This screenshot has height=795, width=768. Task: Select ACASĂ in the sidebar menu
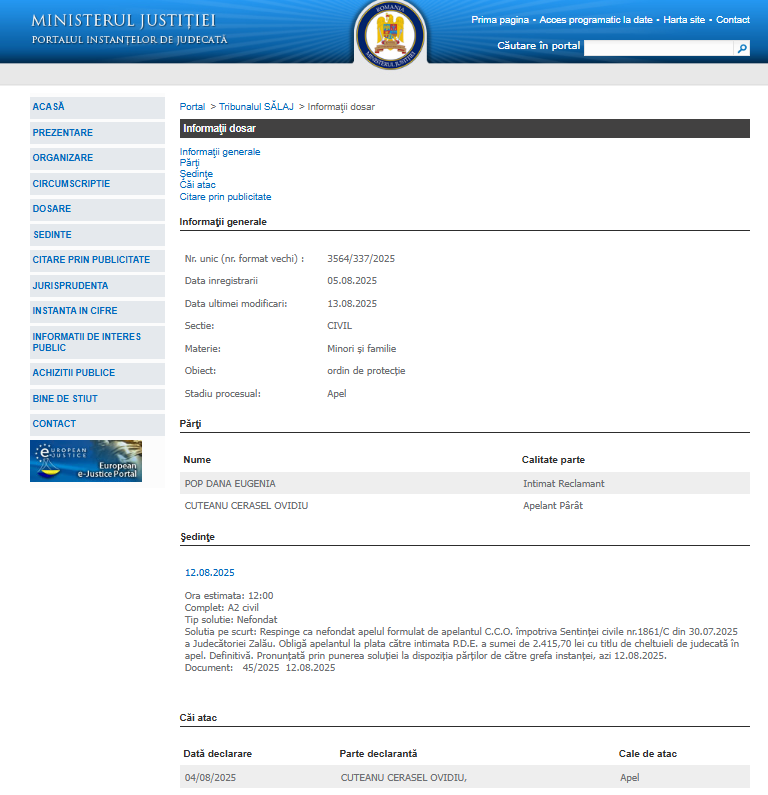(97, 107)
